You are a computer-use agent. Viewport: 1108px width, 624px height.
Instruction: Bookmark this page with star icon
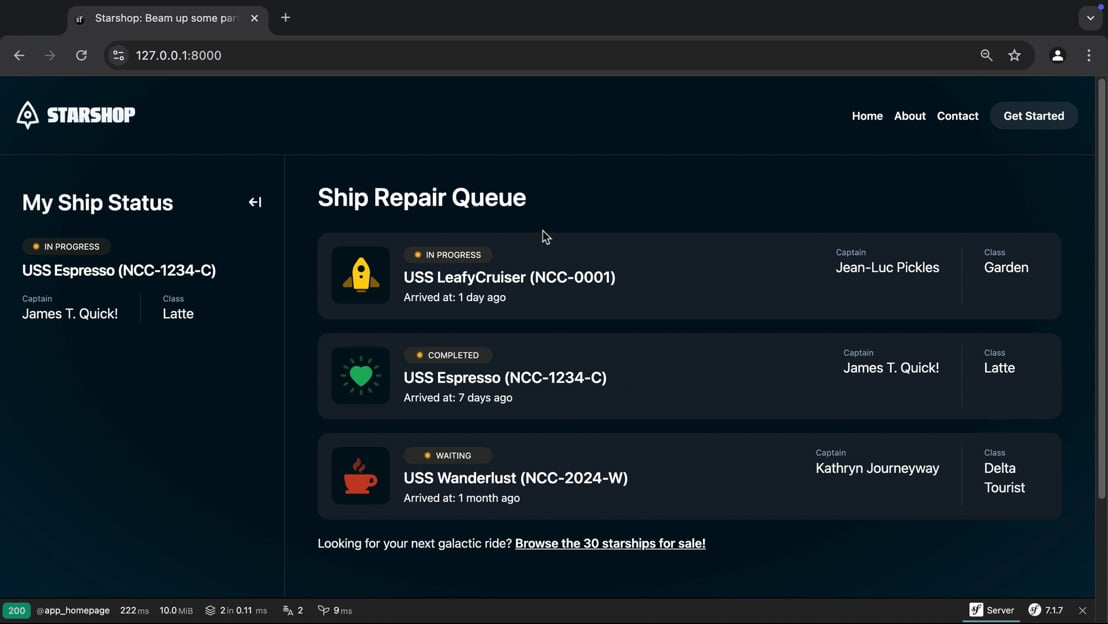pyautogui.click(x=1015, y=55)
